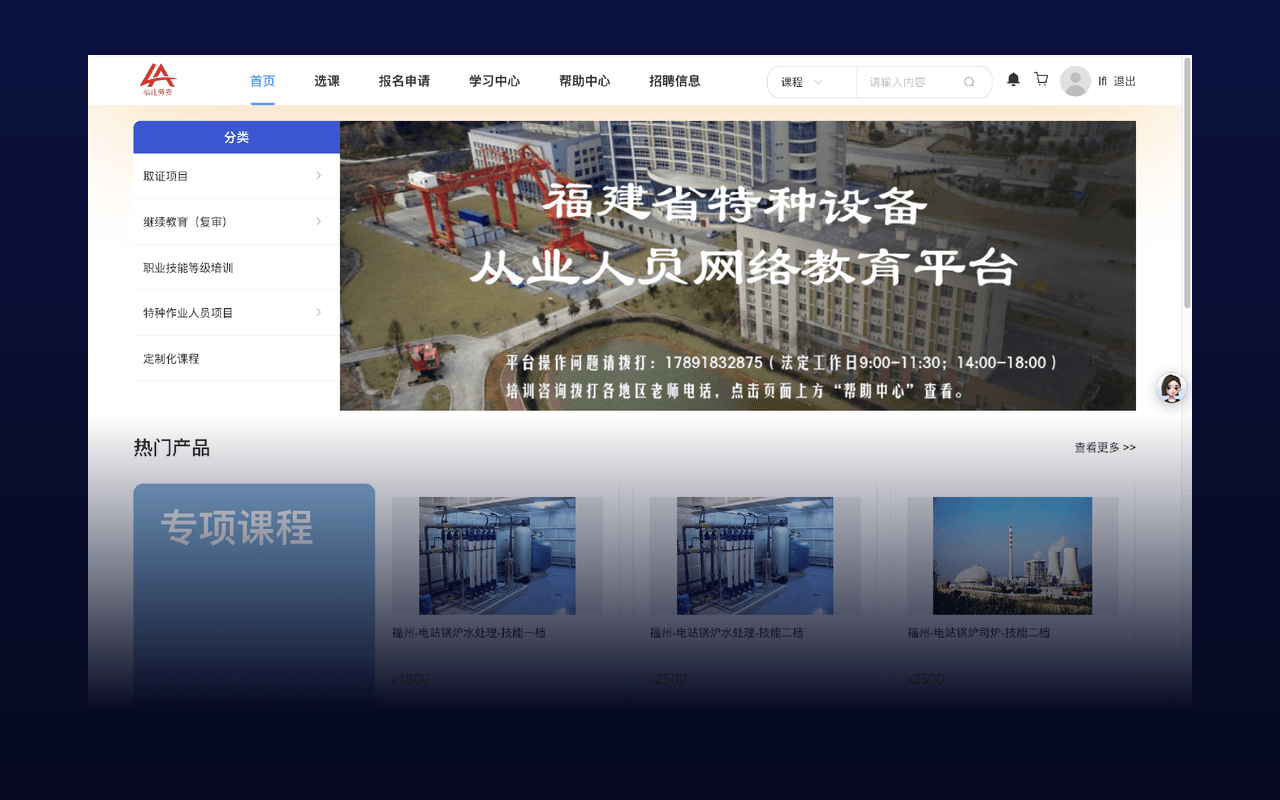The image size is (1280, 800).
Task: Open the 招聘信息 menu item
Action: tap(674, 81)
